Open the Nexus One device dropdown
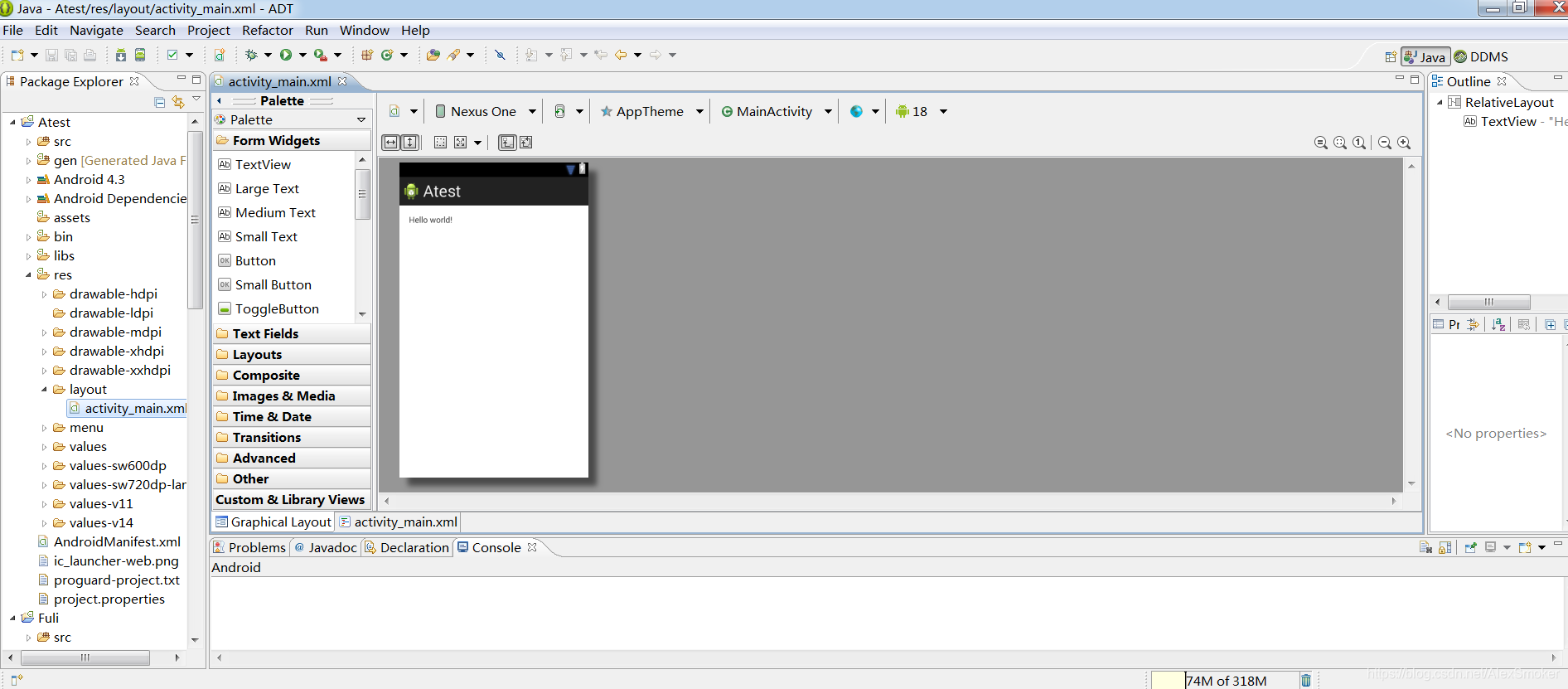 pyautogui.click(x=485, y=111)
